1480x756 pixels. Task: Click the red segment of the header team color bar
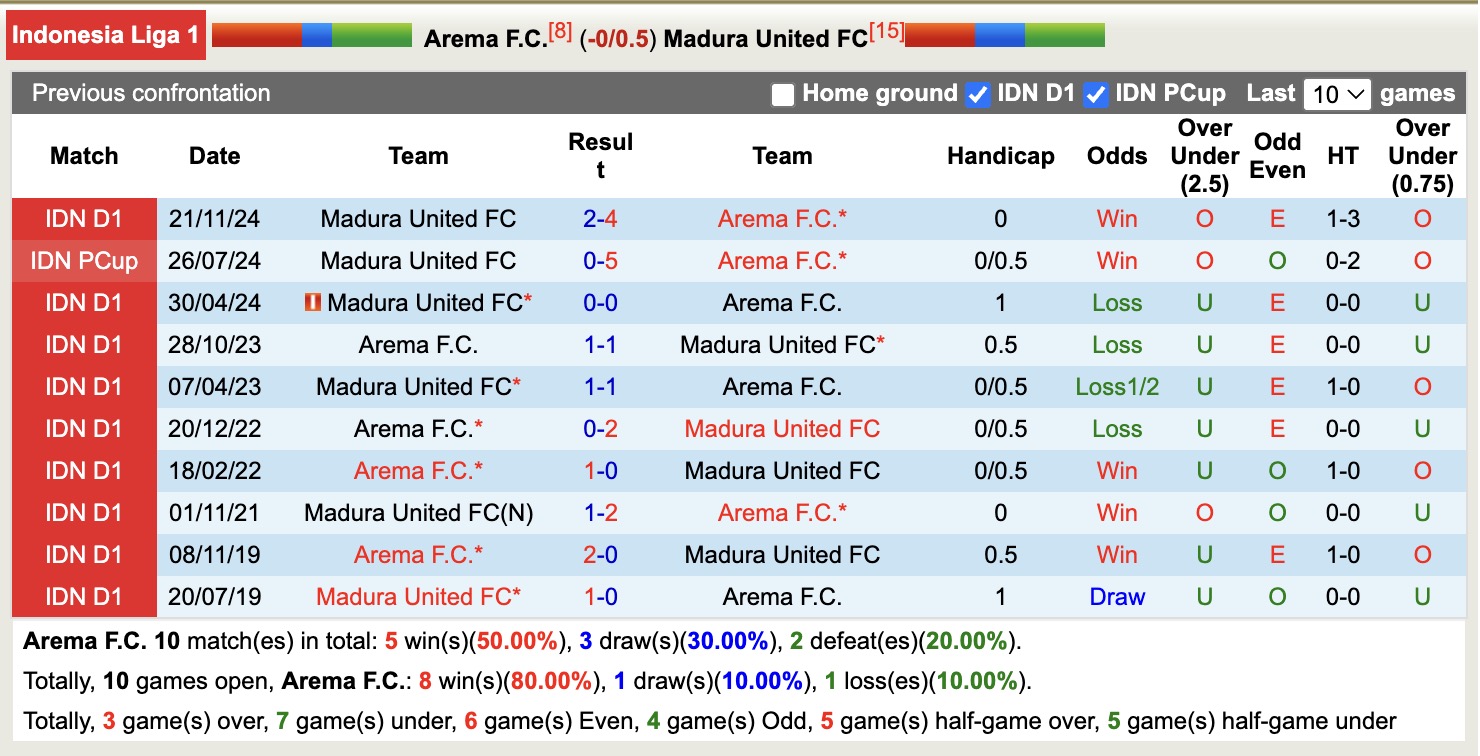click(255, 33)
